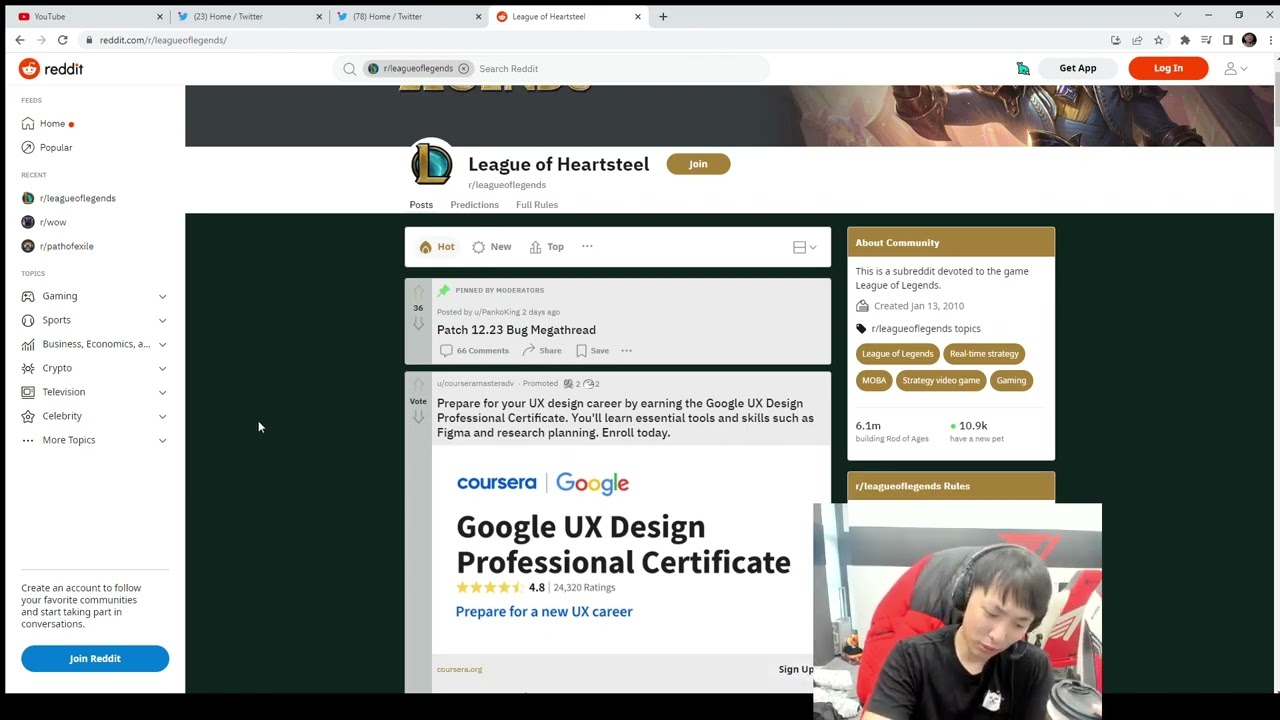This screenshot has width=1280, height=720.
Task: Open the coursera.org link
Action: pyautogui.click(x=459, y=669)
